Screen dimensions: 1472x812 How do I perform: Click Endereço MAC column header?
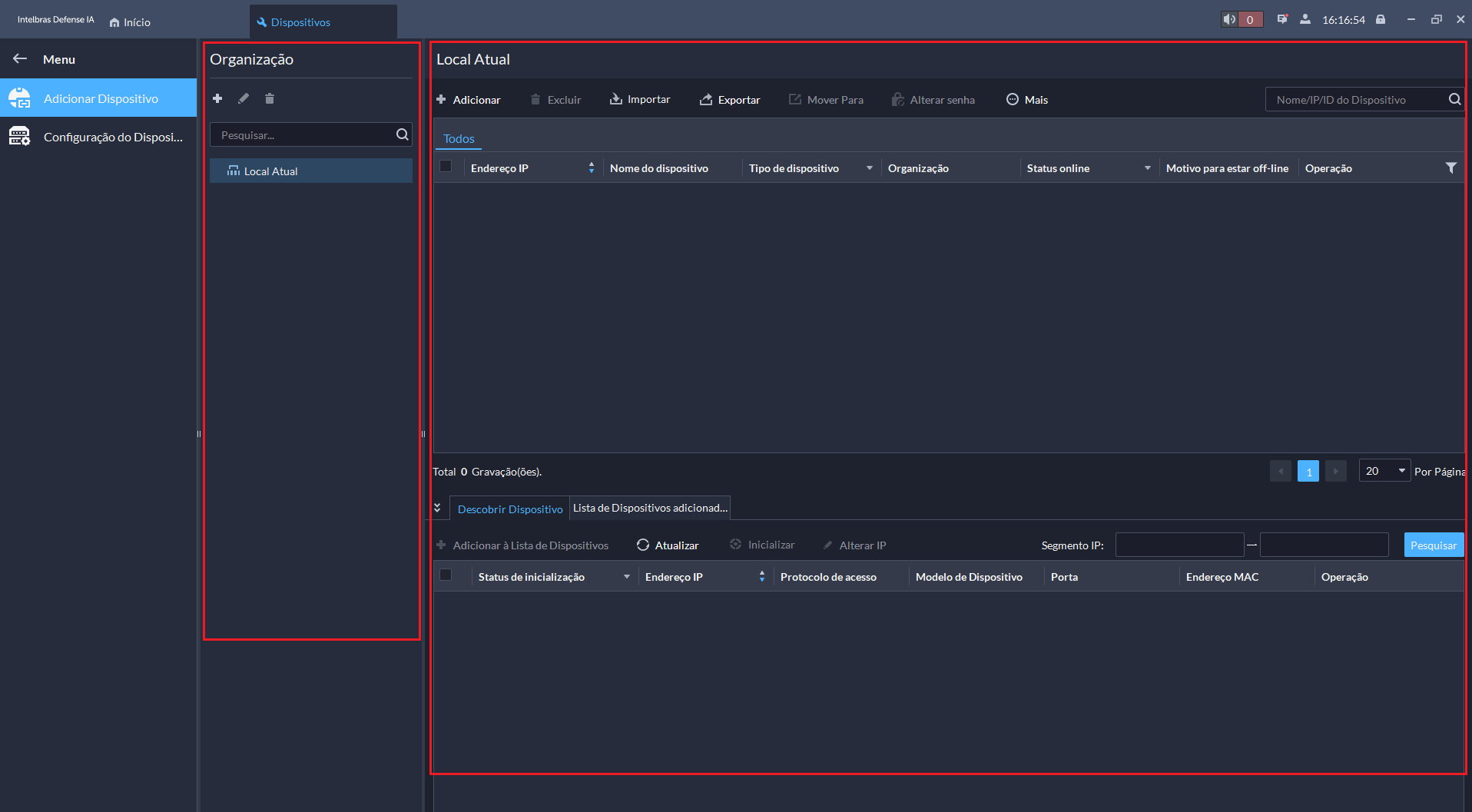(1222, 577)
